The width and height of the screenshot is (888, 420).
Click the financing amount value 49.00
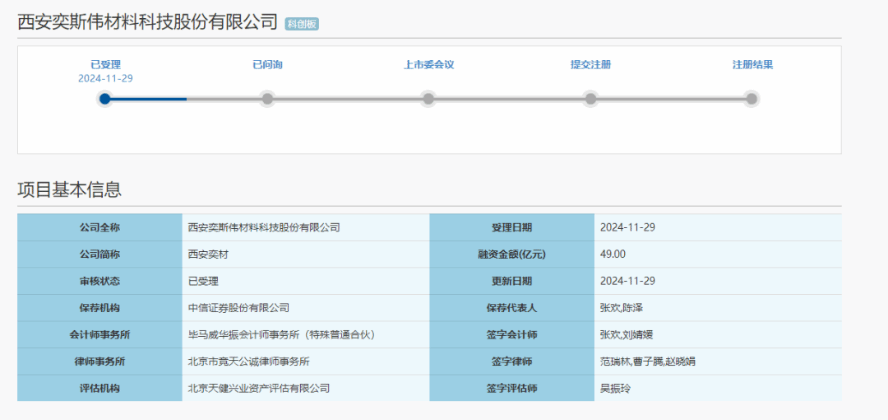click(613, 254)
